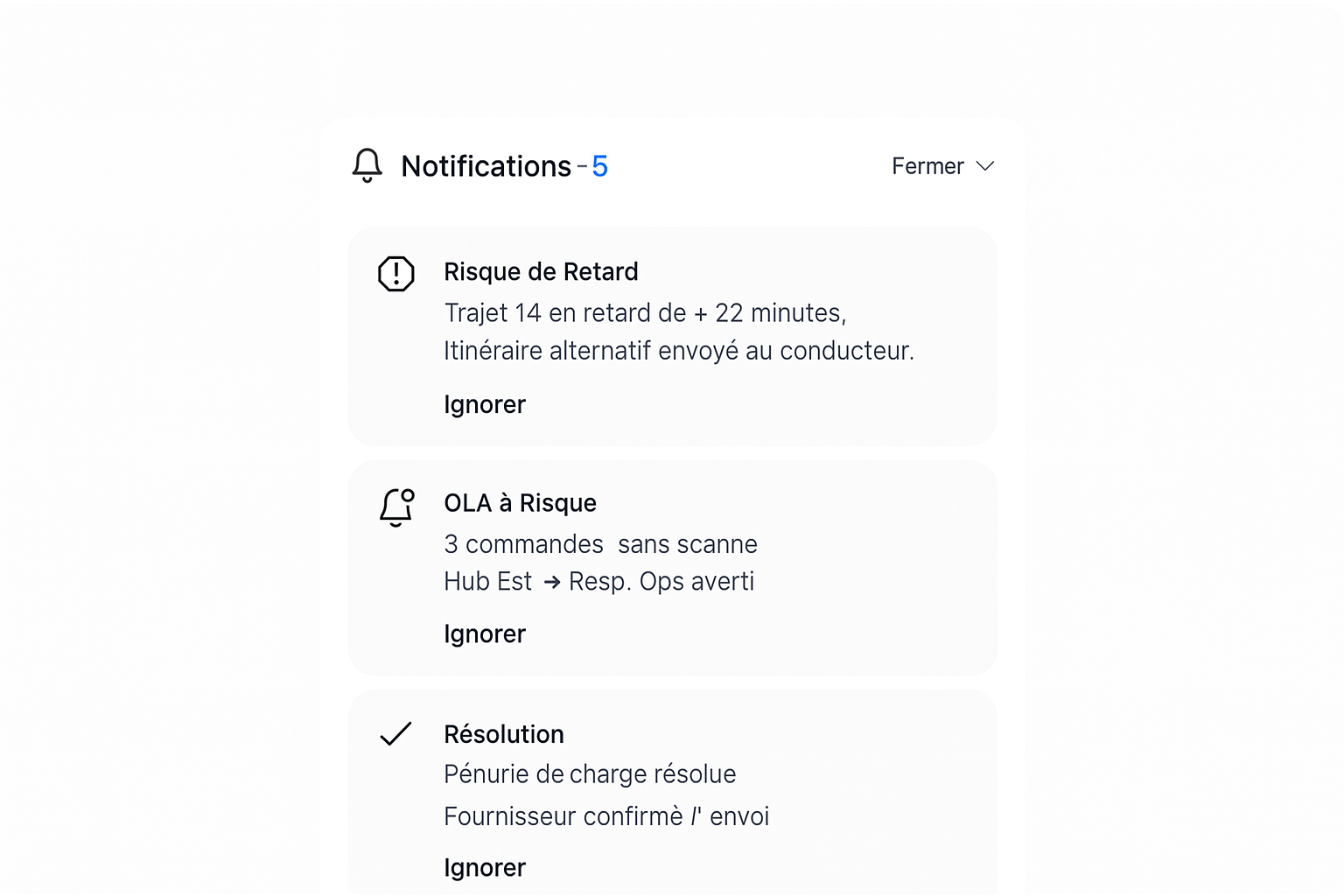Ignore the Risque de Retard notification
Image resolution: width=1344 pixels, height=896 pixels.
click(485, 405)
